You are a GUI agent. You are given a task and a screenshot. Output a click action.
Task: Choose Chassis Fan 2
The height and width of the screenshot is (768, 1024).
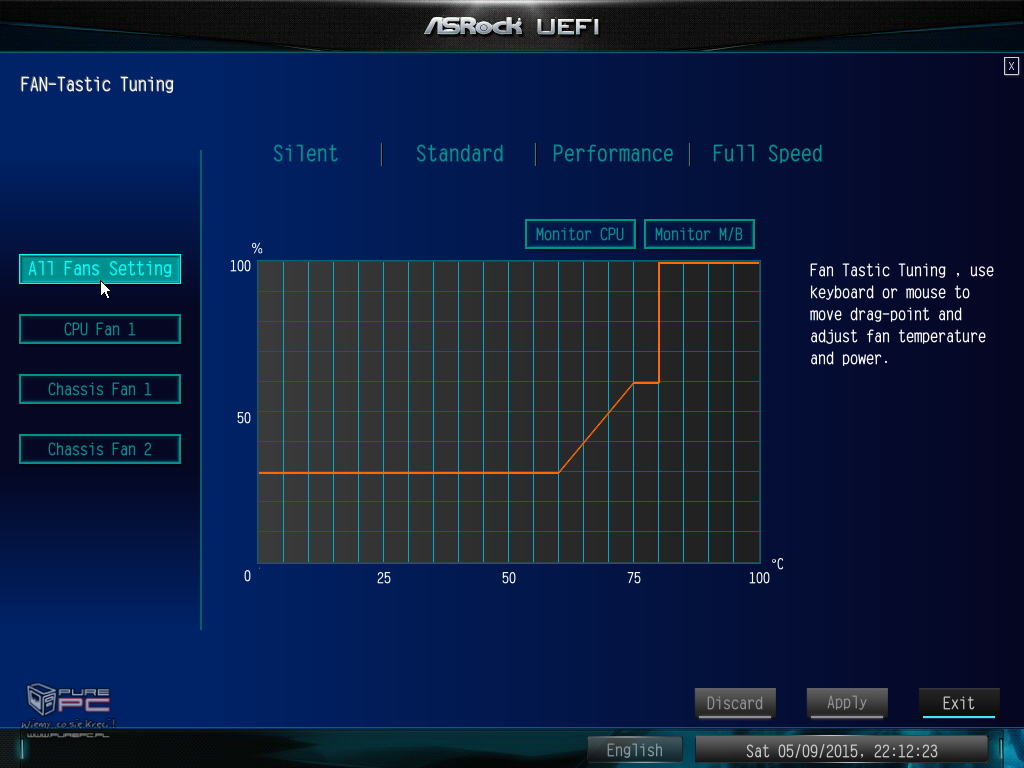tap(100, 449)
